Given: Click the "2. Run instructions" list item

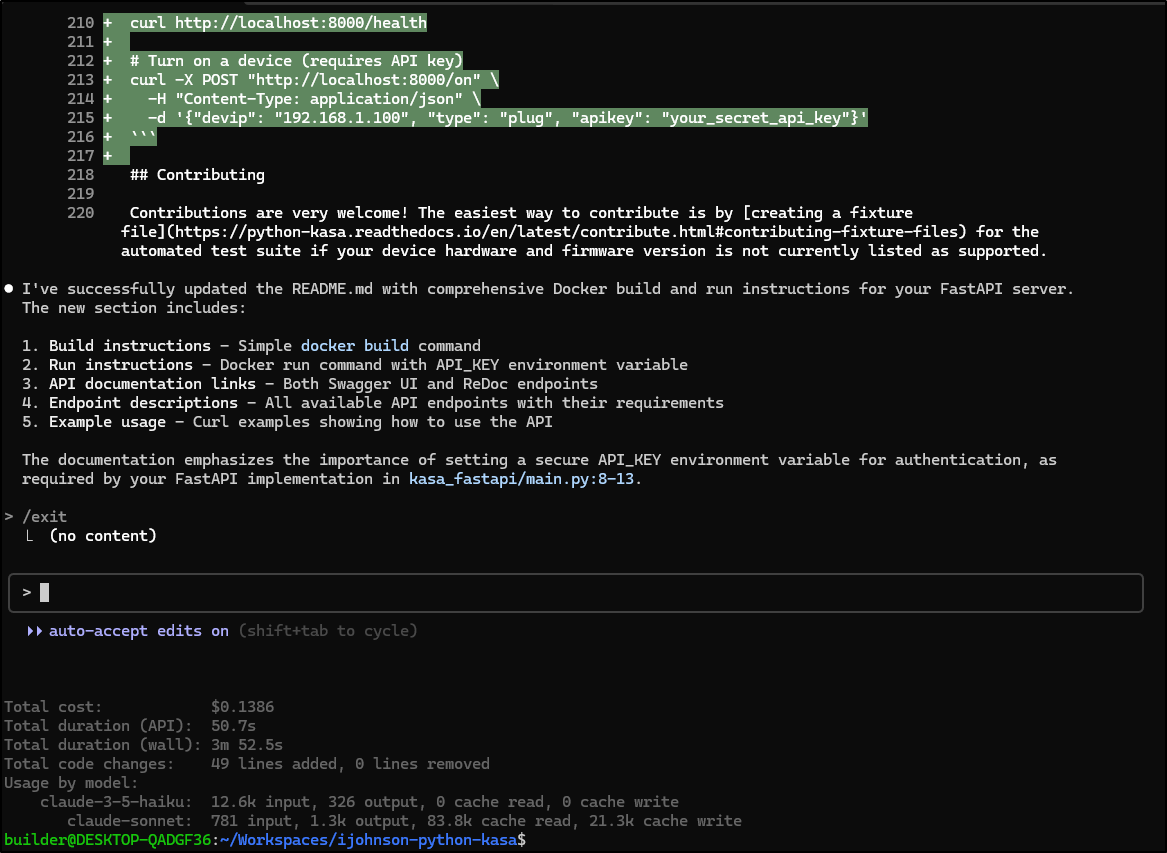Looking at the screenshot, I should (x=355, y=365).
